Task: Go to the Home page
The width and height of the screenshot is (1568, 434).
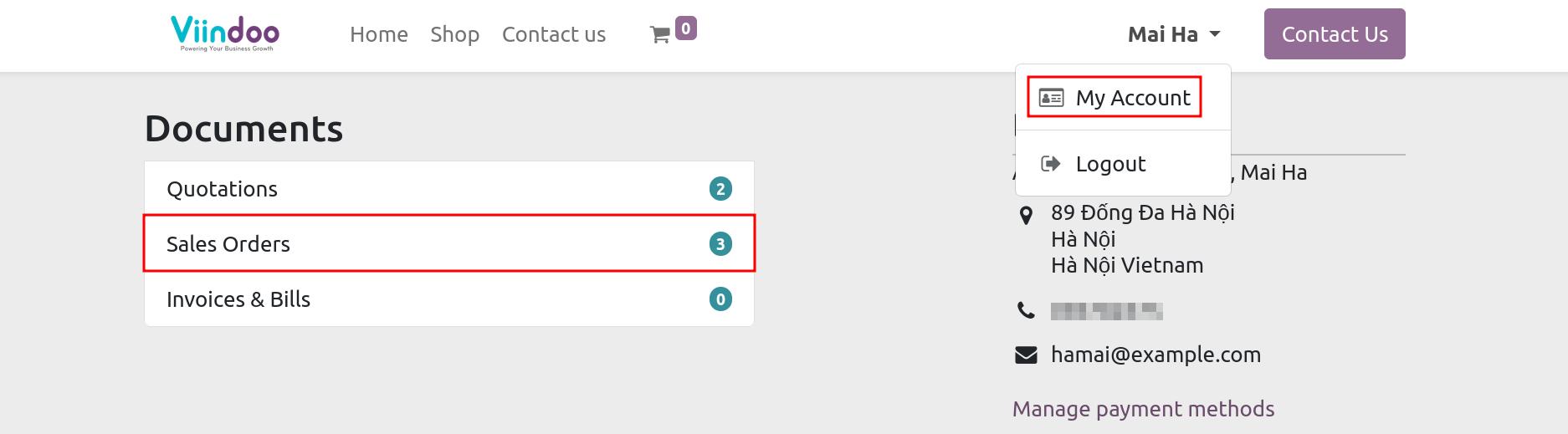Action: (x=379, y=34)
